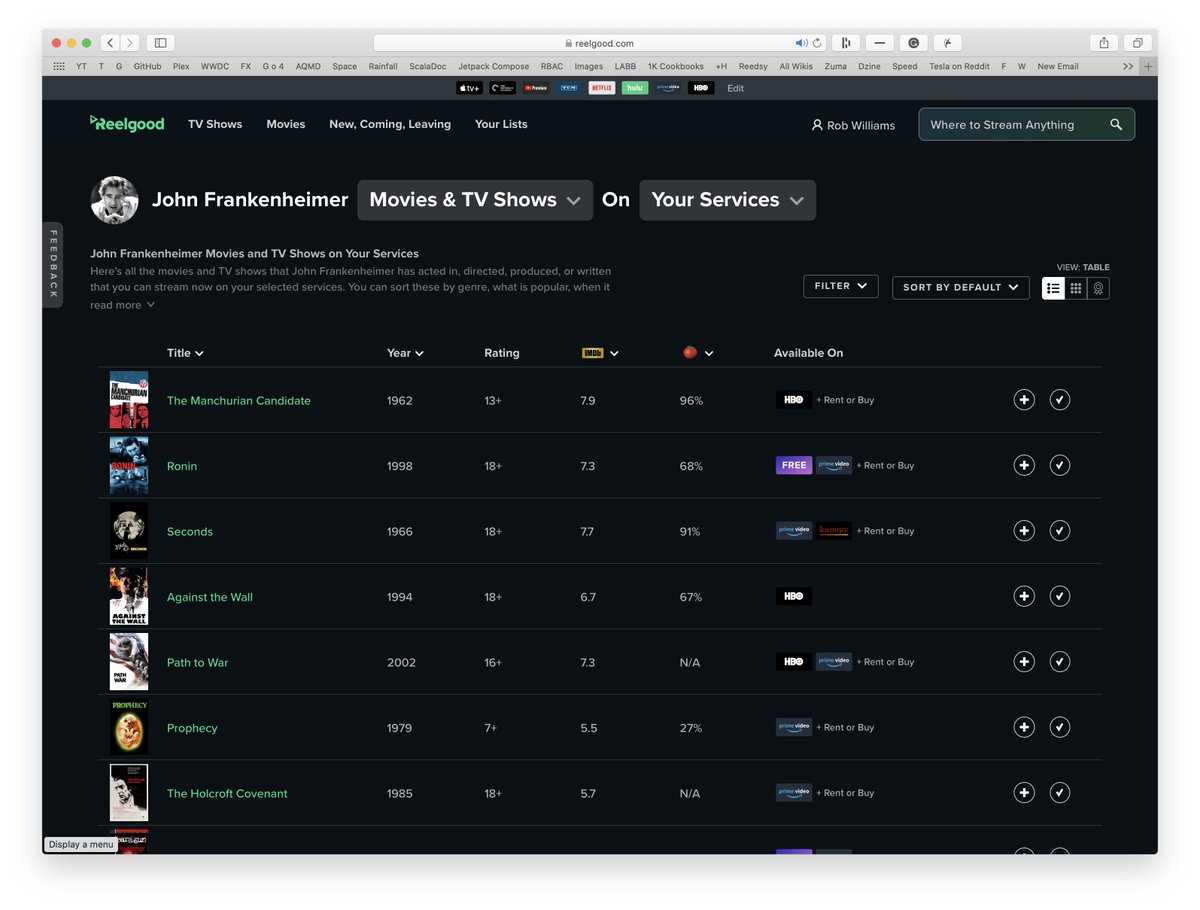Open HBO link for Against the Wall

(x=794, y=596)
